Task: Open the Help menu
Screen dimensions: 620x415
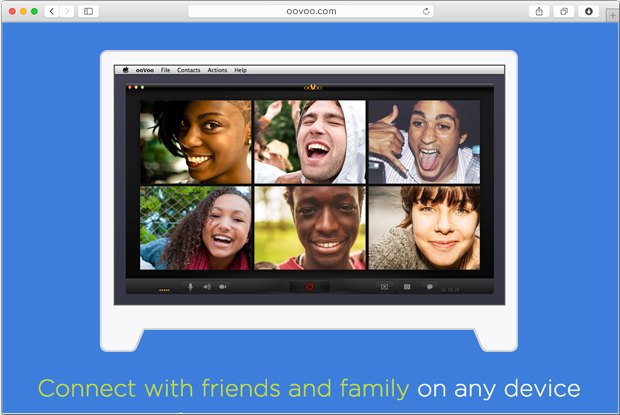Action: coord(240,70)
